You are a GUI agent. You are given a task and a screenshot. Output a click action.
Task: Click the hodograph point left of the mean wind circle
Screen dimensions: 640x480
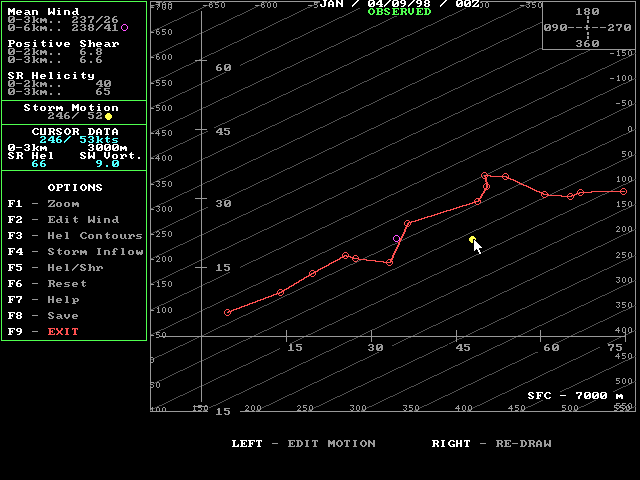(389, 262)
